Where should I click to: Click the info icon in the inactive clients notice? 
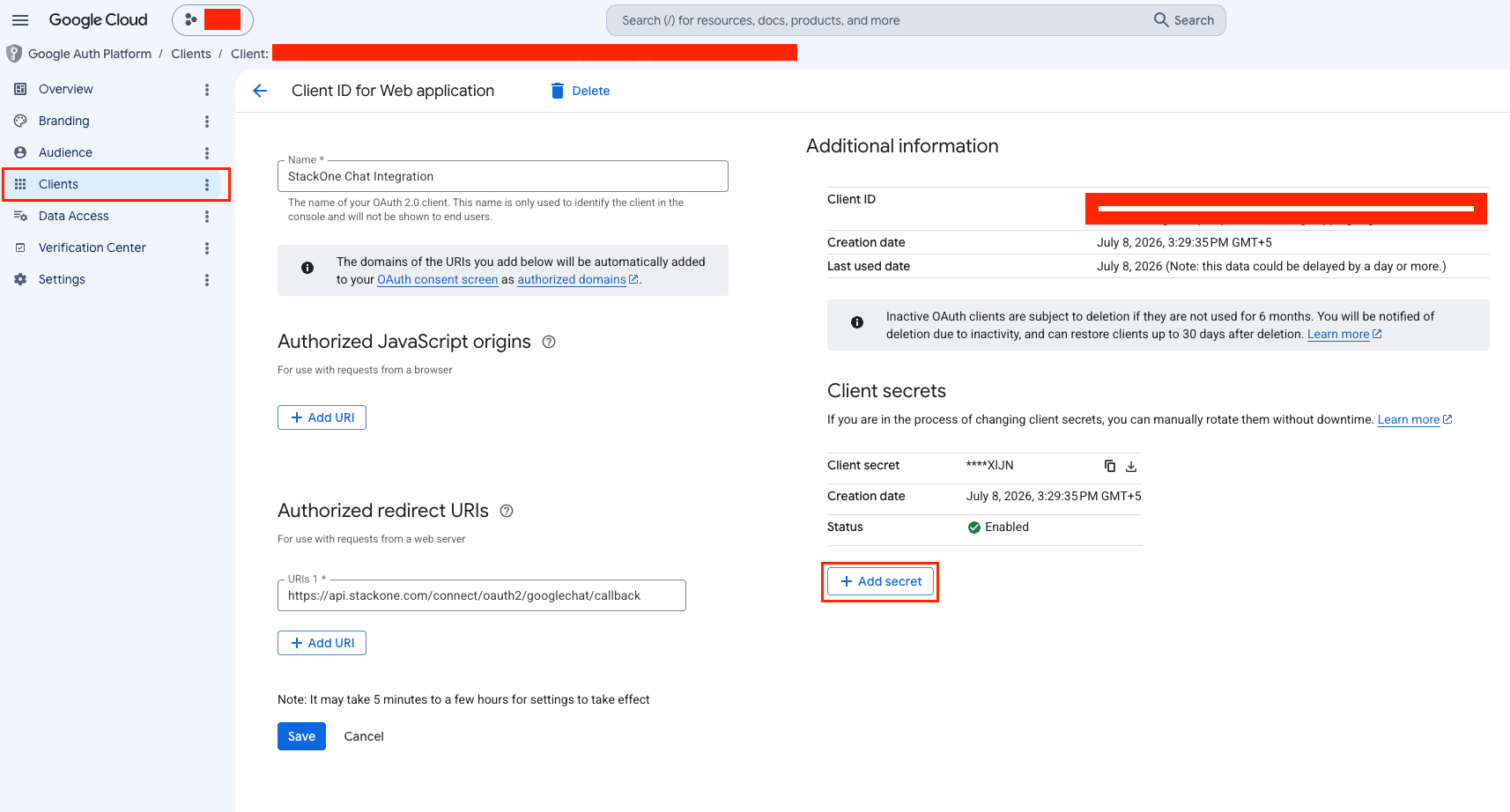click(857, 322)
